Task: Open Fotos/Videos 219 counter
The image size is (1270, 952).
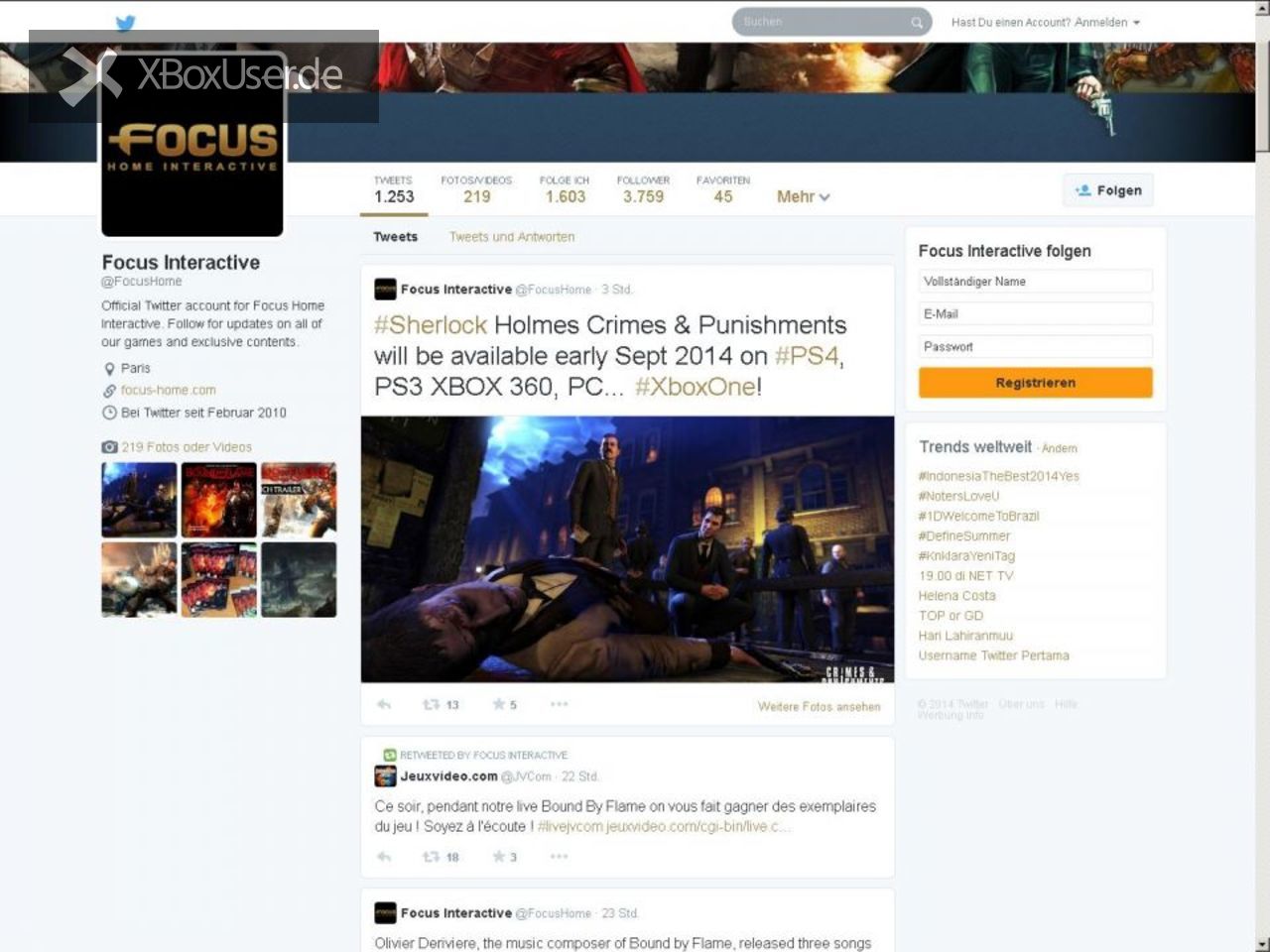Action: [476, 189]
